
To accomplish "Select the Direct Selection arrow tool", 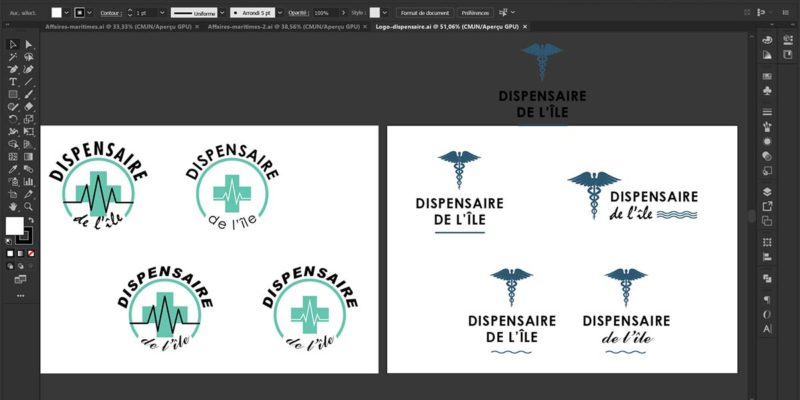I will click(x=29, y=44).
